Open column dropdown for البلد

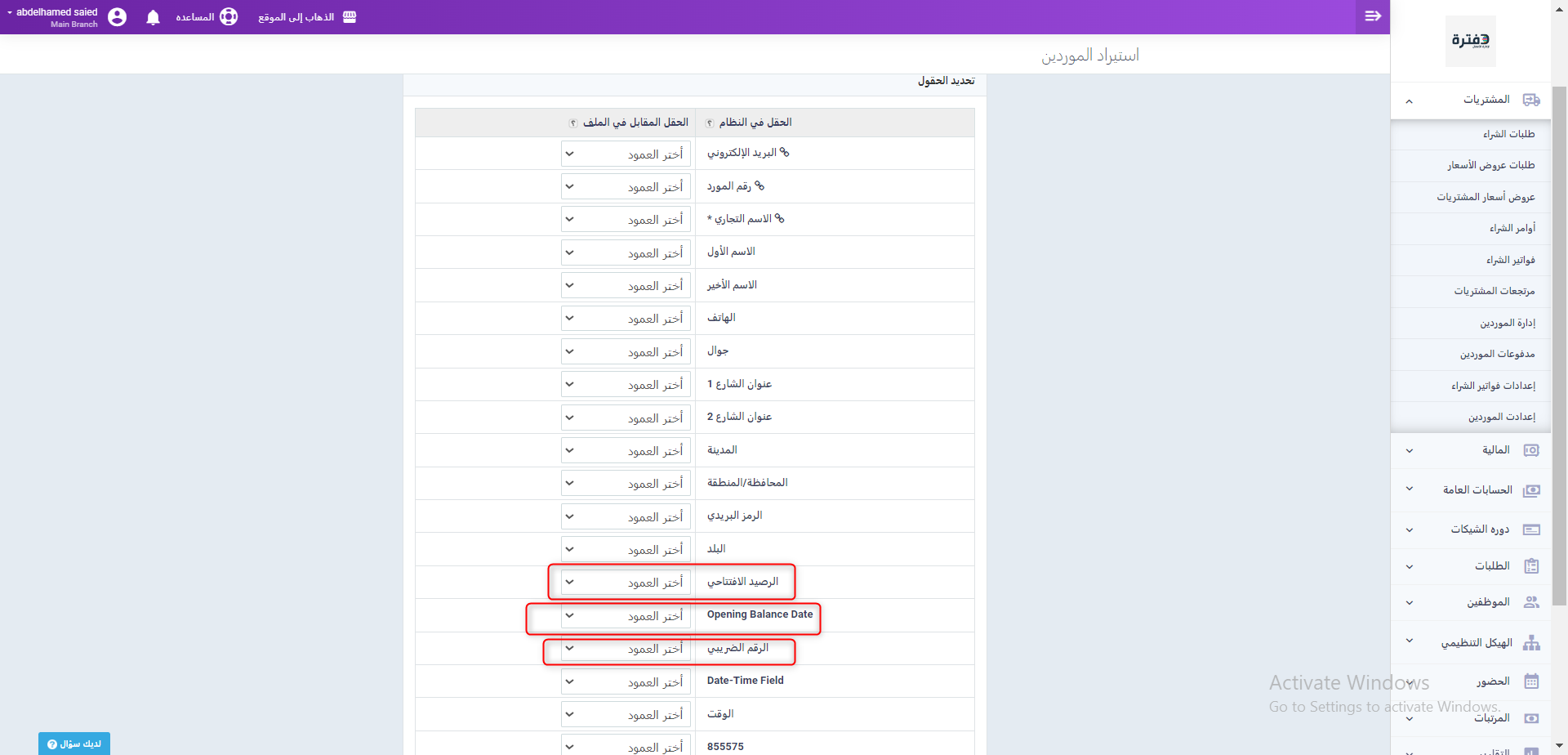pyautogui.click(x=626, y=549)
